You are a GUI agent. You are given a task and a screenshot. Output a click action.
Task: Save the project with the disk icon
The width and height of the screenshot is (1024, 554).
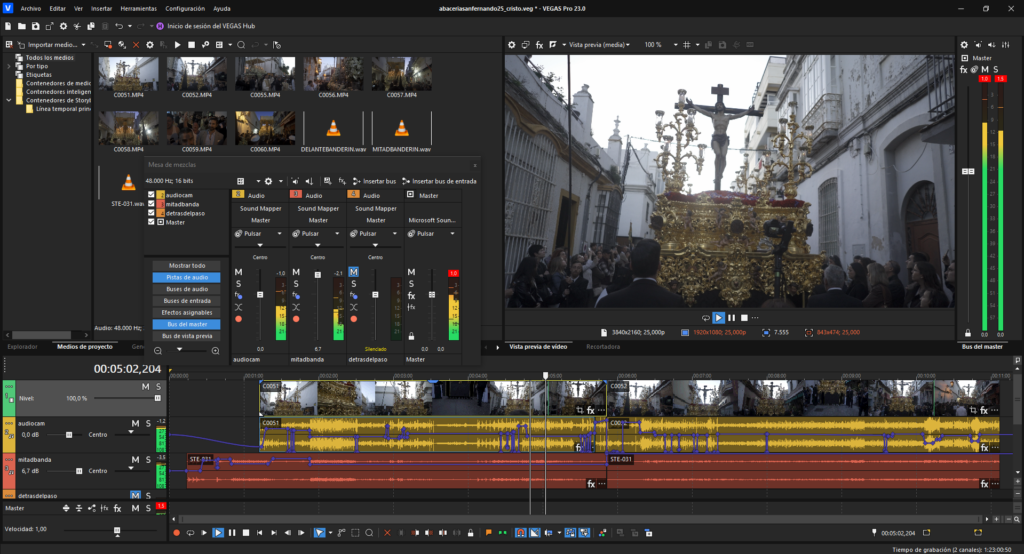(x=35, y=26)
